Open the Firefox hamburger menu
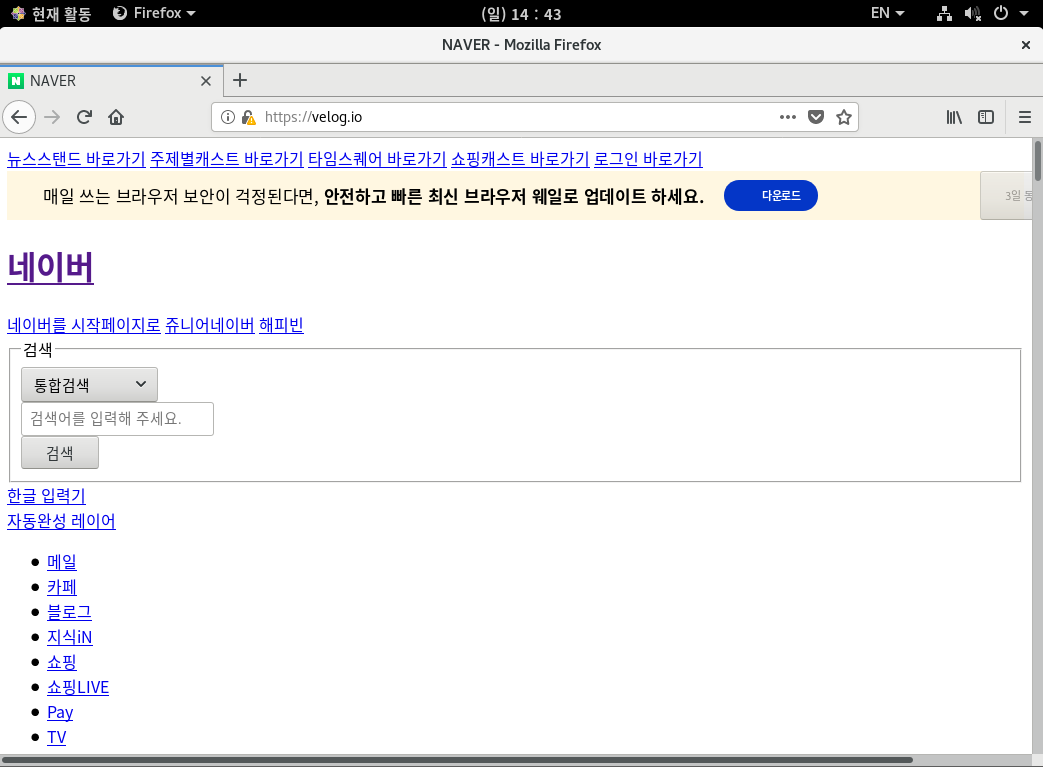Screen dimensions: 1043x767 tap(1024, 117)
